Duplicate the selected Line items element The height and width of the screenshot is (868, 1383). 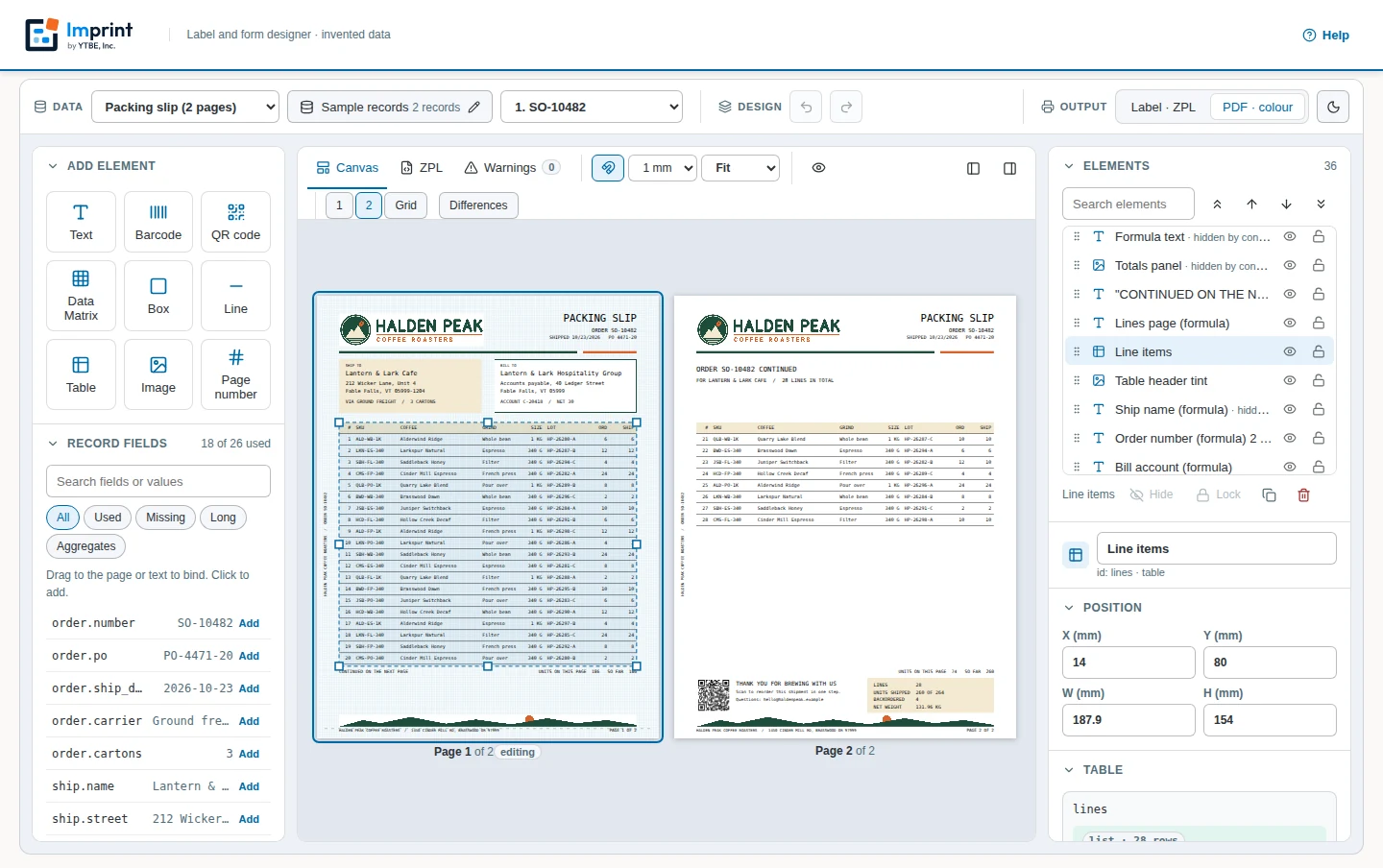pyautogui.click(x=1269, y=494)
